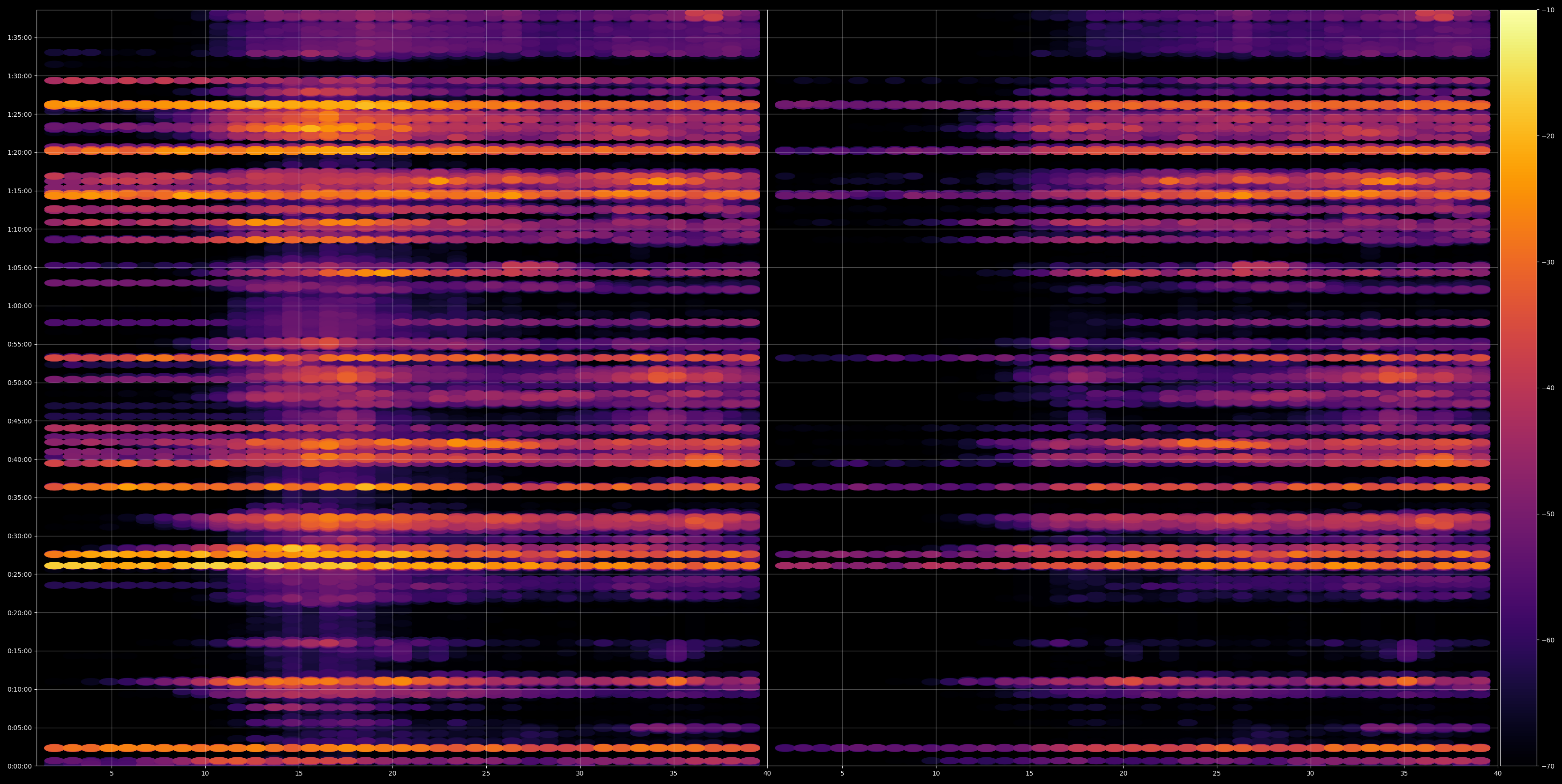Select the −20 colorbar tick label
The image size is (1562, 784).
coord(1548,136)
